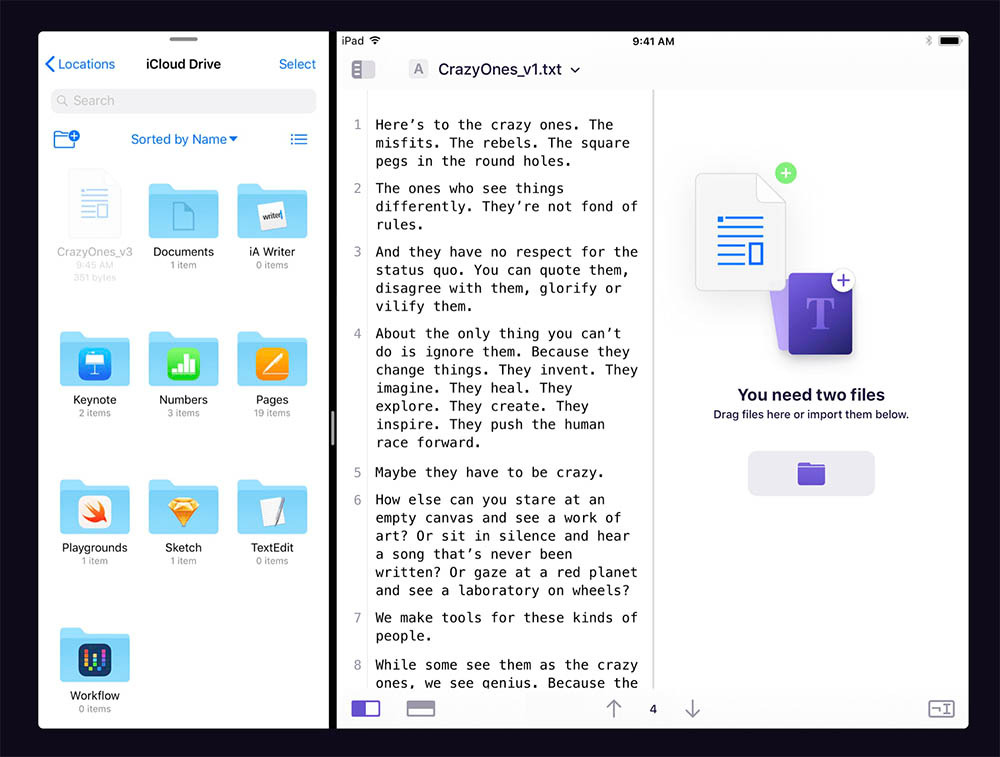Click the text wrap icon at bottom right
Screen dimensions: 1000x757
941,709
